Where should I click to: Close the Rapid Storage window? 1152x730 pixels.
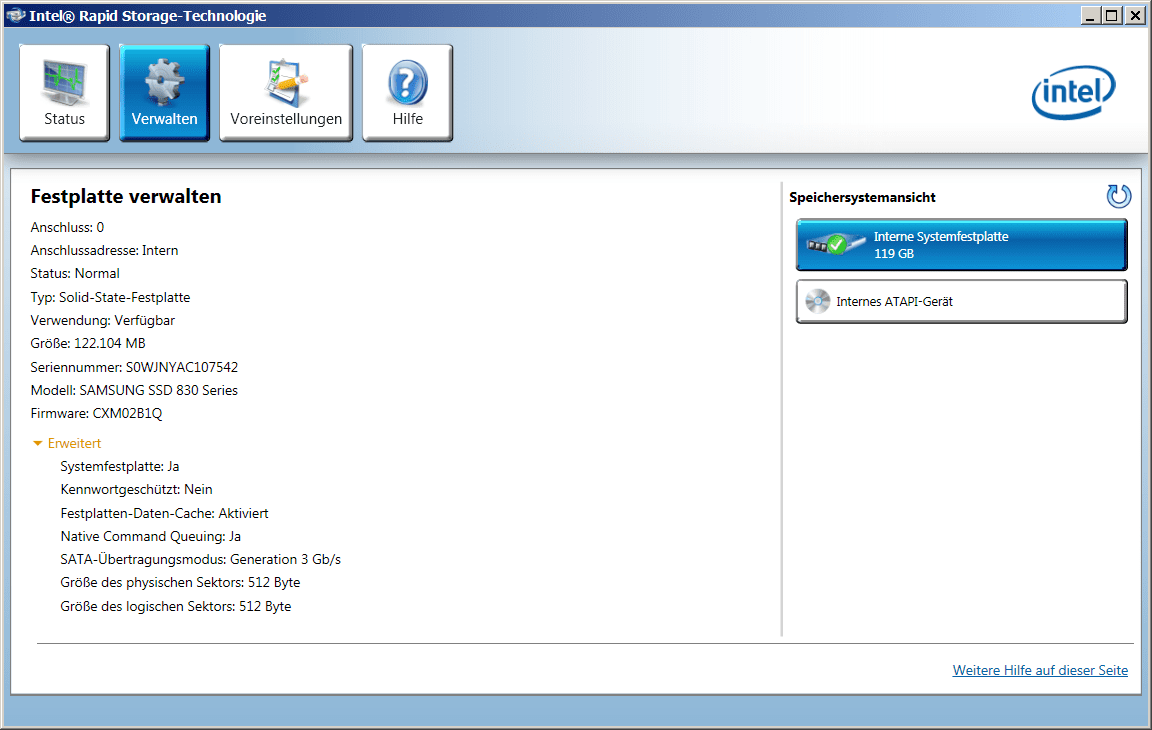pyautogui.click(x=1135, y=15)
